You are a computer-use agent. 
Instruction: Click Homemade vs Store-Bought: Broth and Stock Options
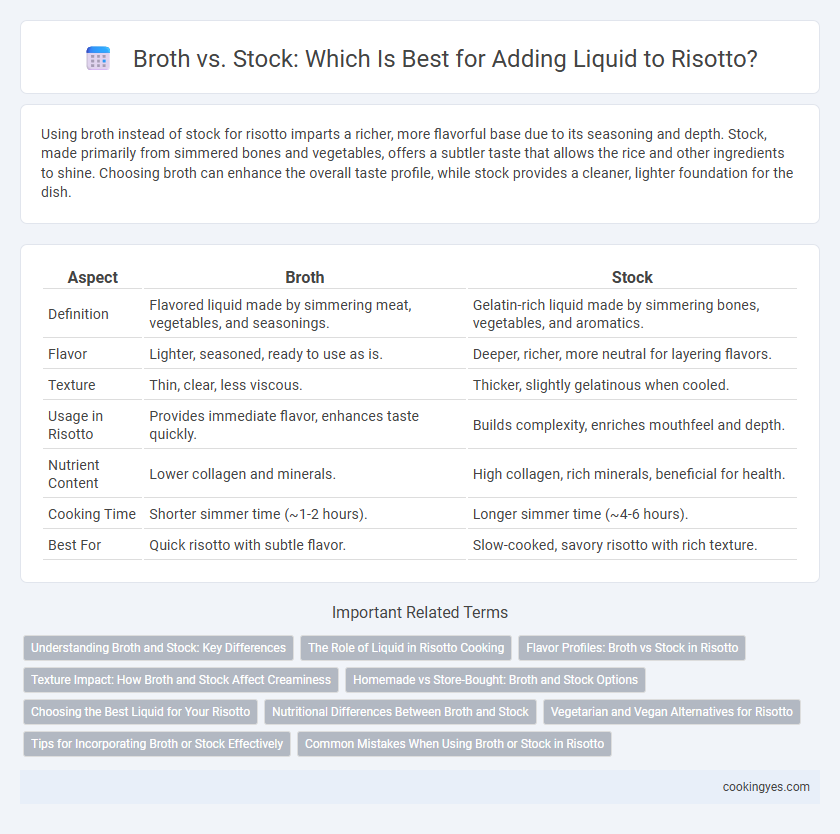pos(496,680)
